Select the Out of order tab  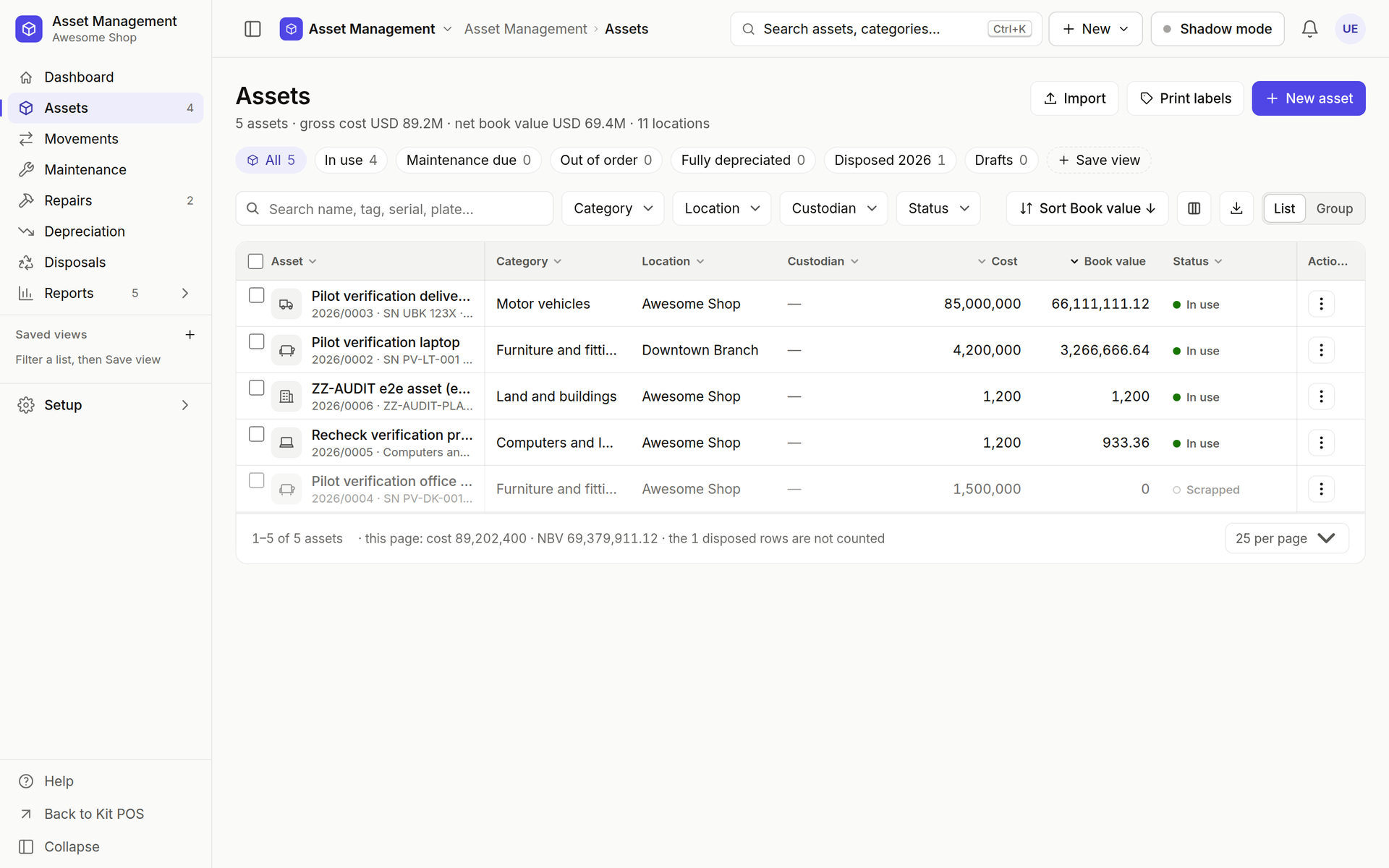(x=606, y=160)
